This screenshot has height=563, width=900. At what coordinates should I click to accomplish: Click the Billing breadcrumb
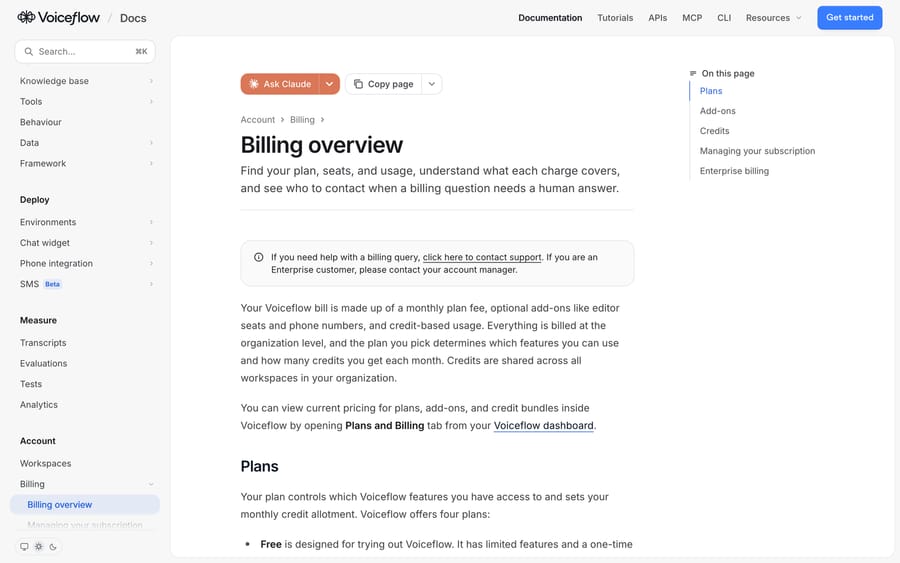tap(302, 119)
